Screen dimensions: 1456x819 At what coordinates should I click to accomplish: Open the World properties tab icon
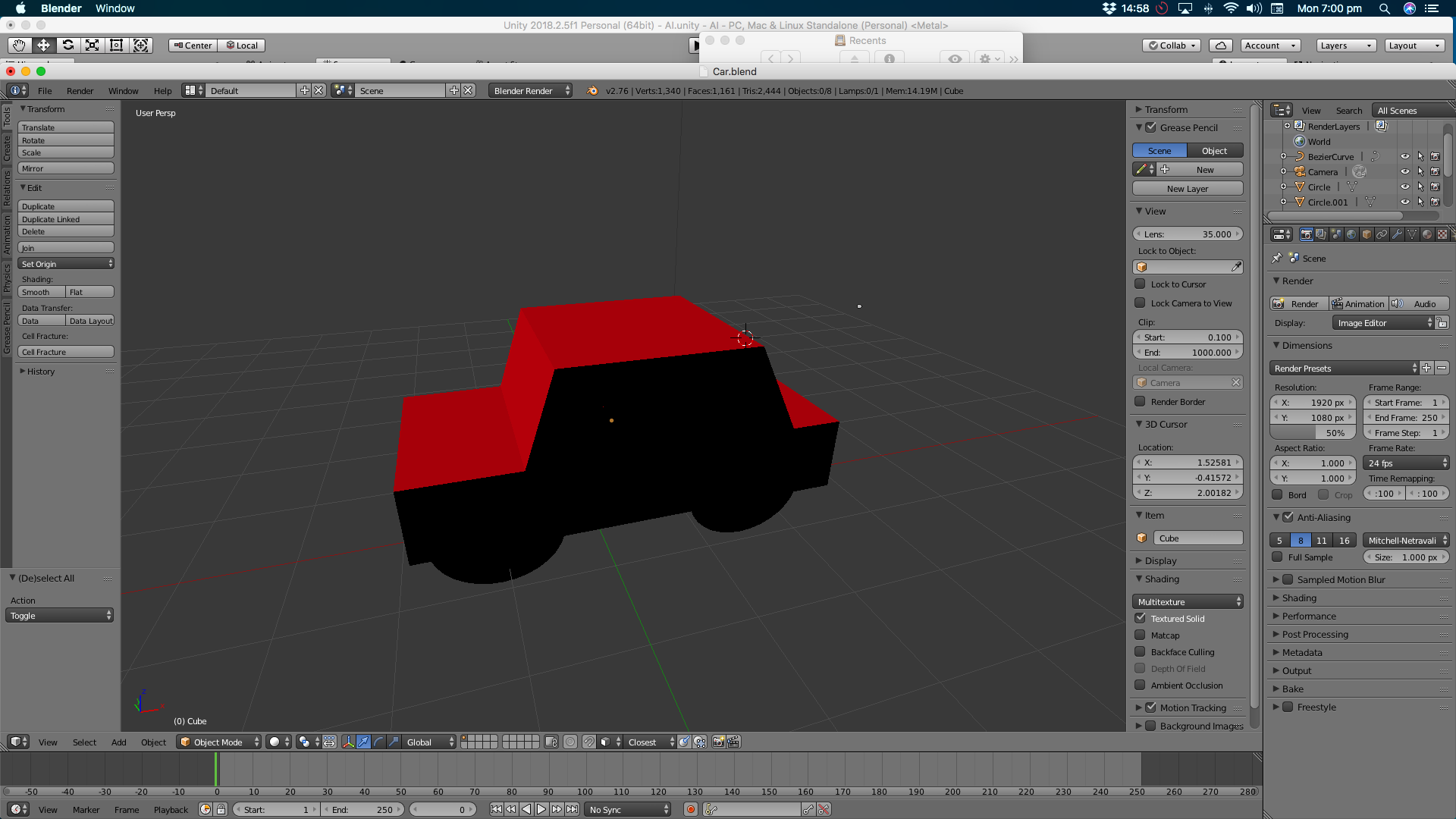(1351, 234)
